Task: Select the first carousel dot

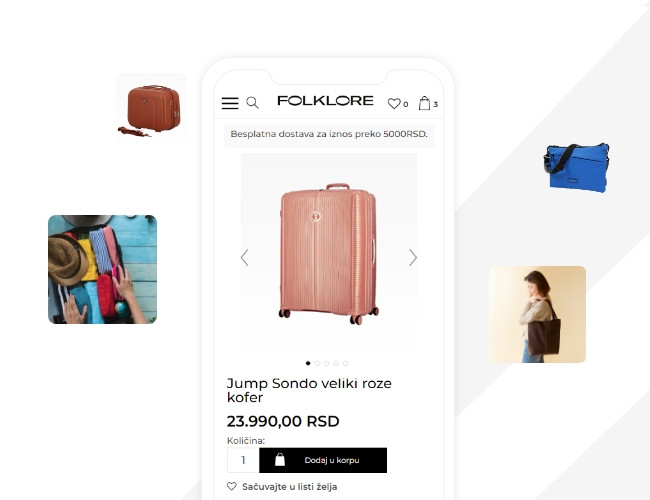Action: 308,363
